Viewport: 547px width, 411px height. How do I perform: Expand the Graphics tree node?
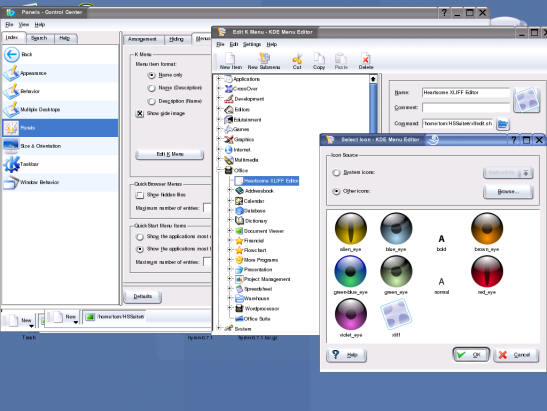tap(219, 139)
